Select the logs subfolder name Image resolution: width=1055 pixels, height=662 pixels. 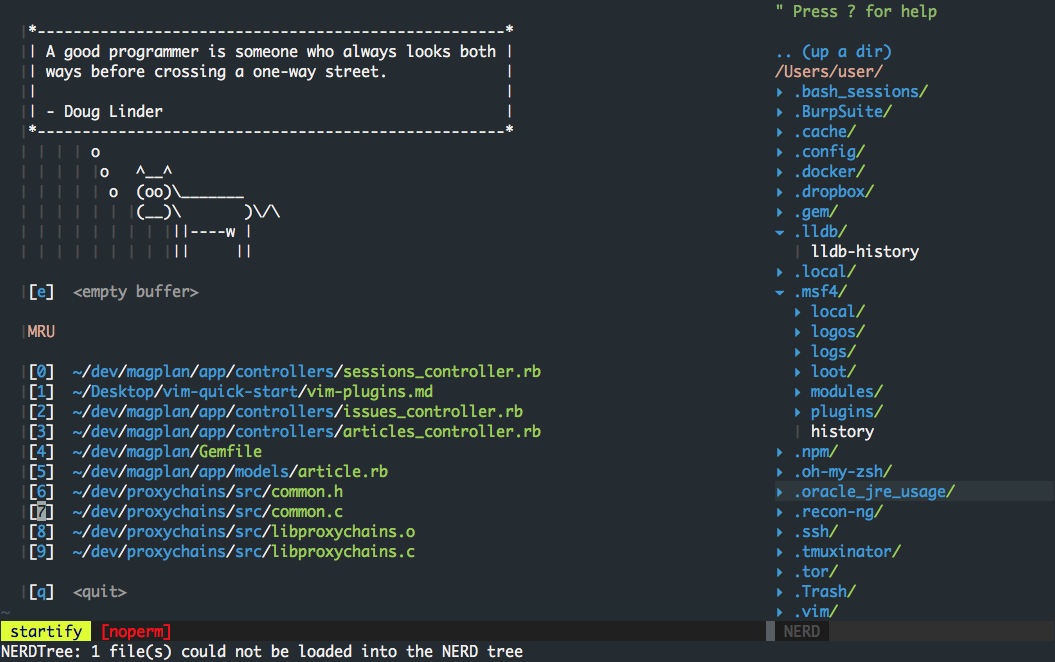coord(833,352)
